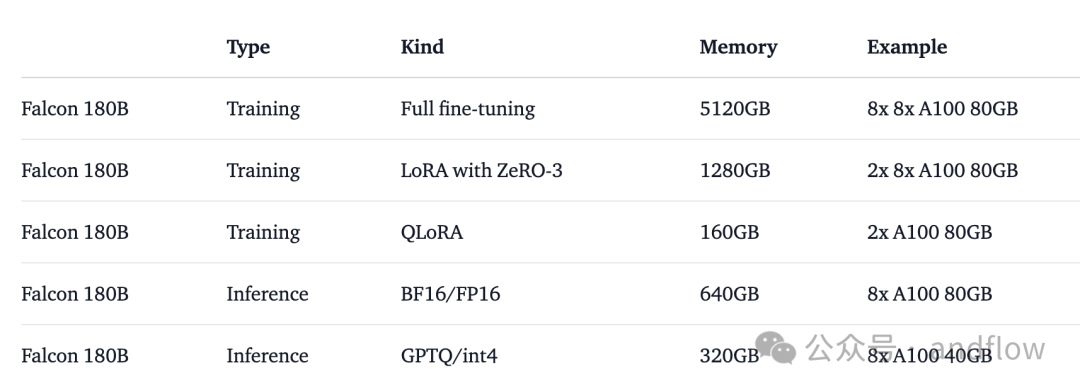Viewport: 1080px width, 392px height.
Task: Click the Kind column header
Action: tap(422, 47)
